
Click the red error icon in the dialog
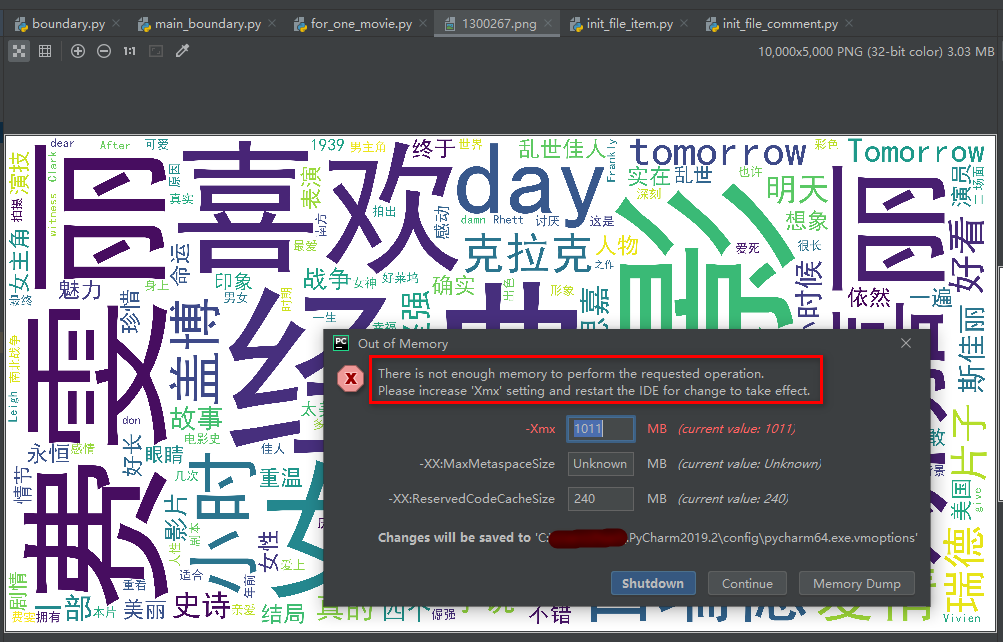(350, 379)
